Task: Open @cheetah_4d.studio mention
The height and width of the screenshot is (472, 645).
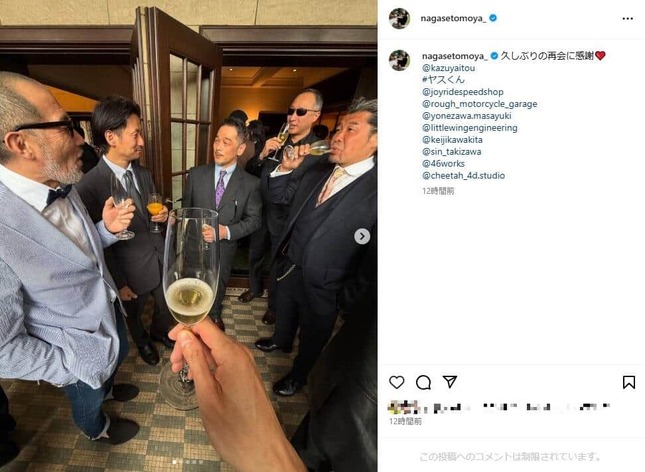Action: (463, 176)
